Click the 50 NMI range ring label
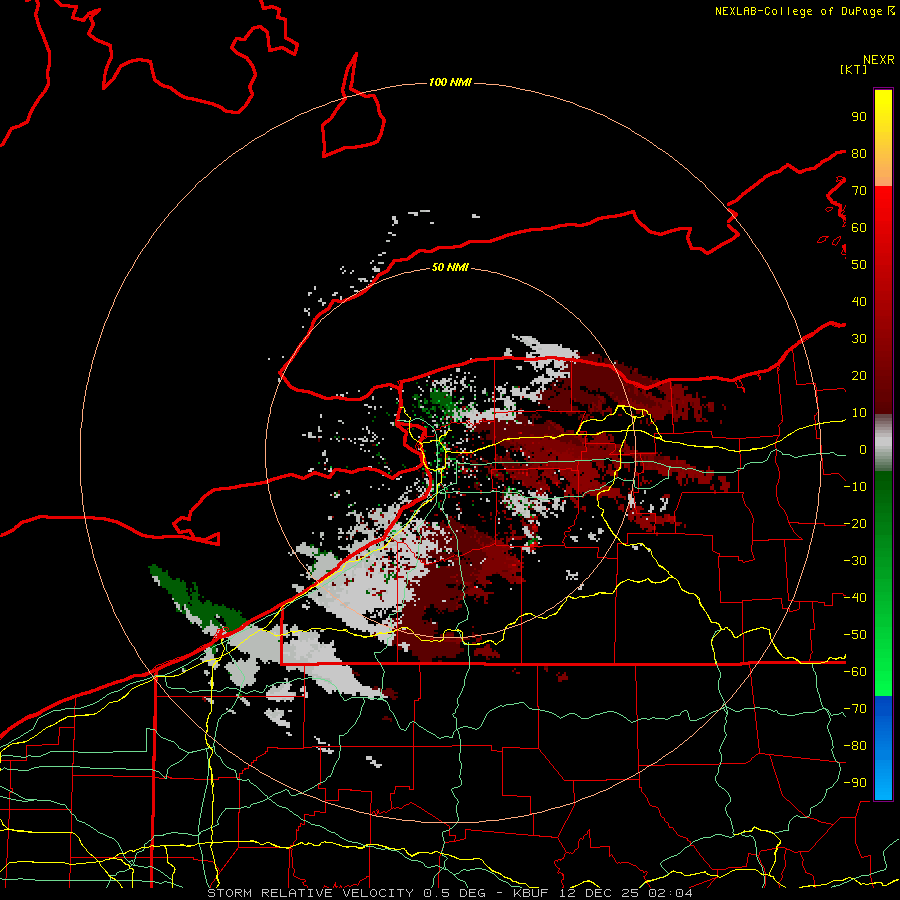The height and width of the screenshot is (900, 900). [450, 267]
